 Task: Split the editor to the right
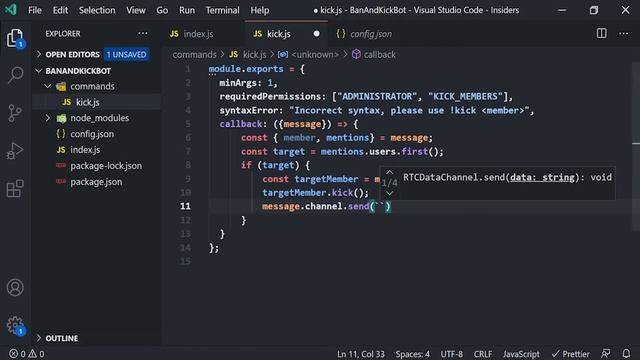601,33
